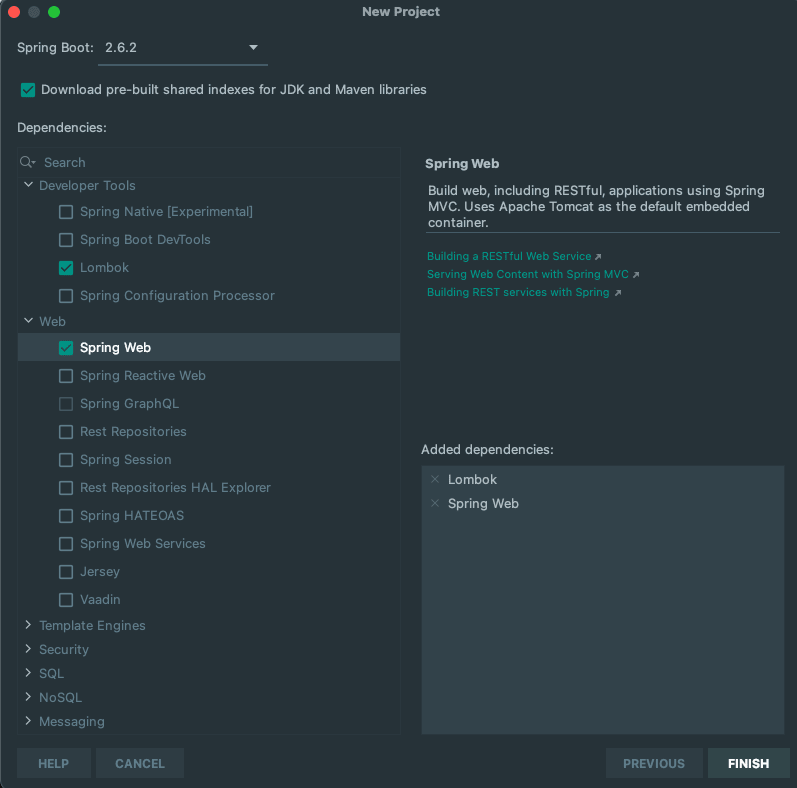The width and height of the screenshot is (797, 788).
Task: Remove Spring Web from added dependencies
Action: tap(435, 503)
